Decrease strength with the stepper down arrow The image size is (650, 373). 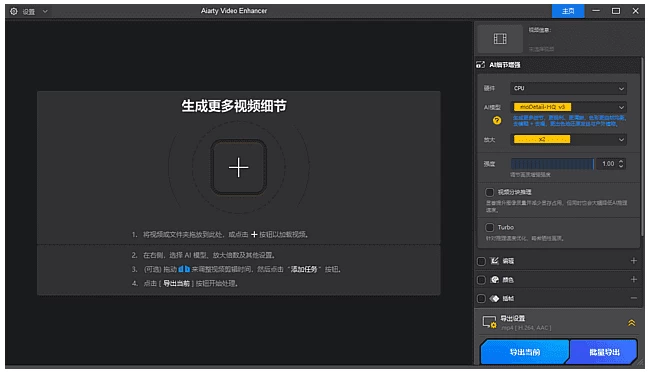click(621, 166)
